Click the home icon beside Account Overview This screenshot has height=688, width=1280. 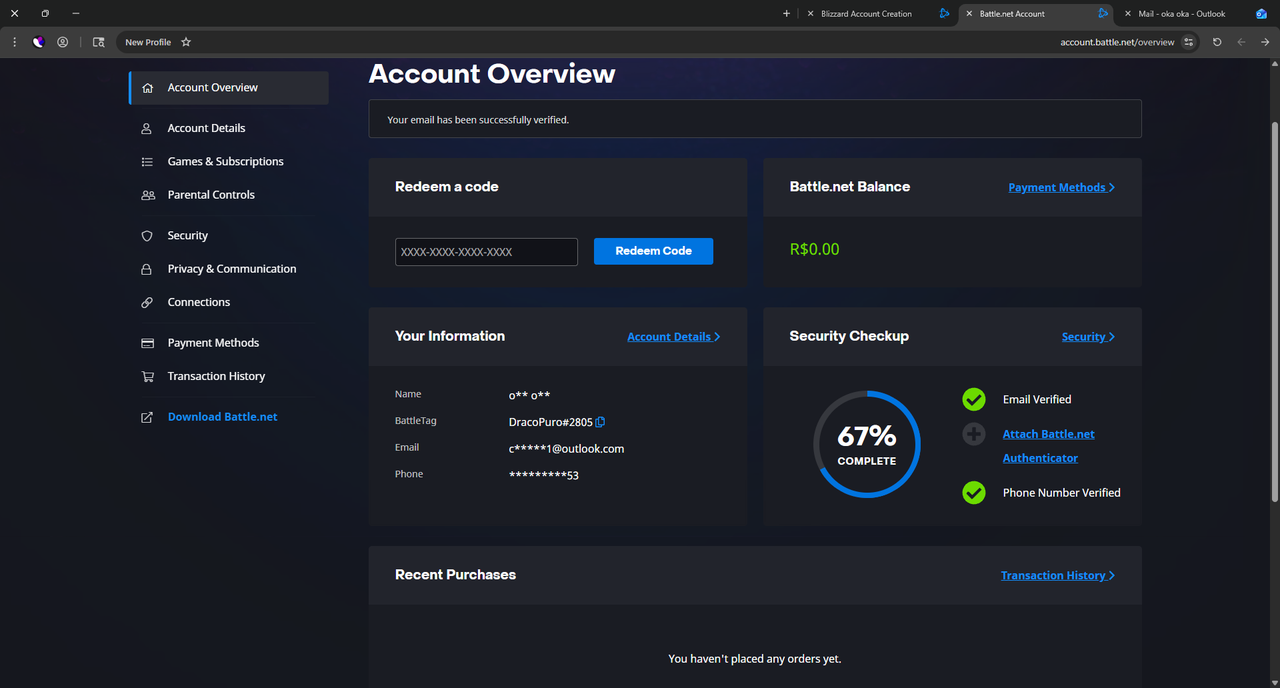[x=147, y=88]
